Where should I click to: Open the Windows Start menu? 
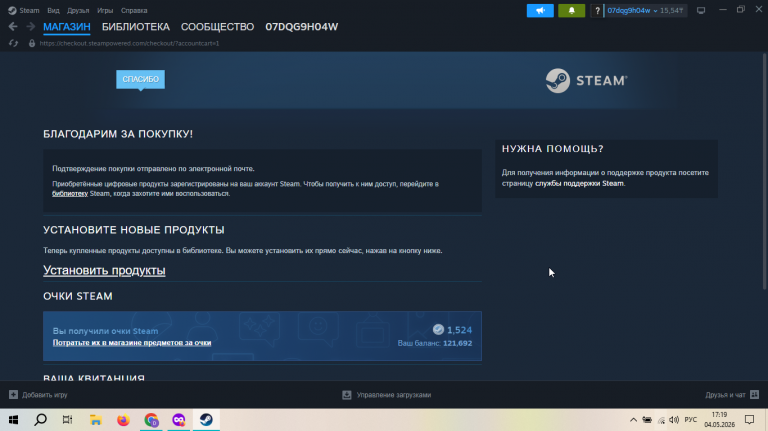[x=13, y=420]
